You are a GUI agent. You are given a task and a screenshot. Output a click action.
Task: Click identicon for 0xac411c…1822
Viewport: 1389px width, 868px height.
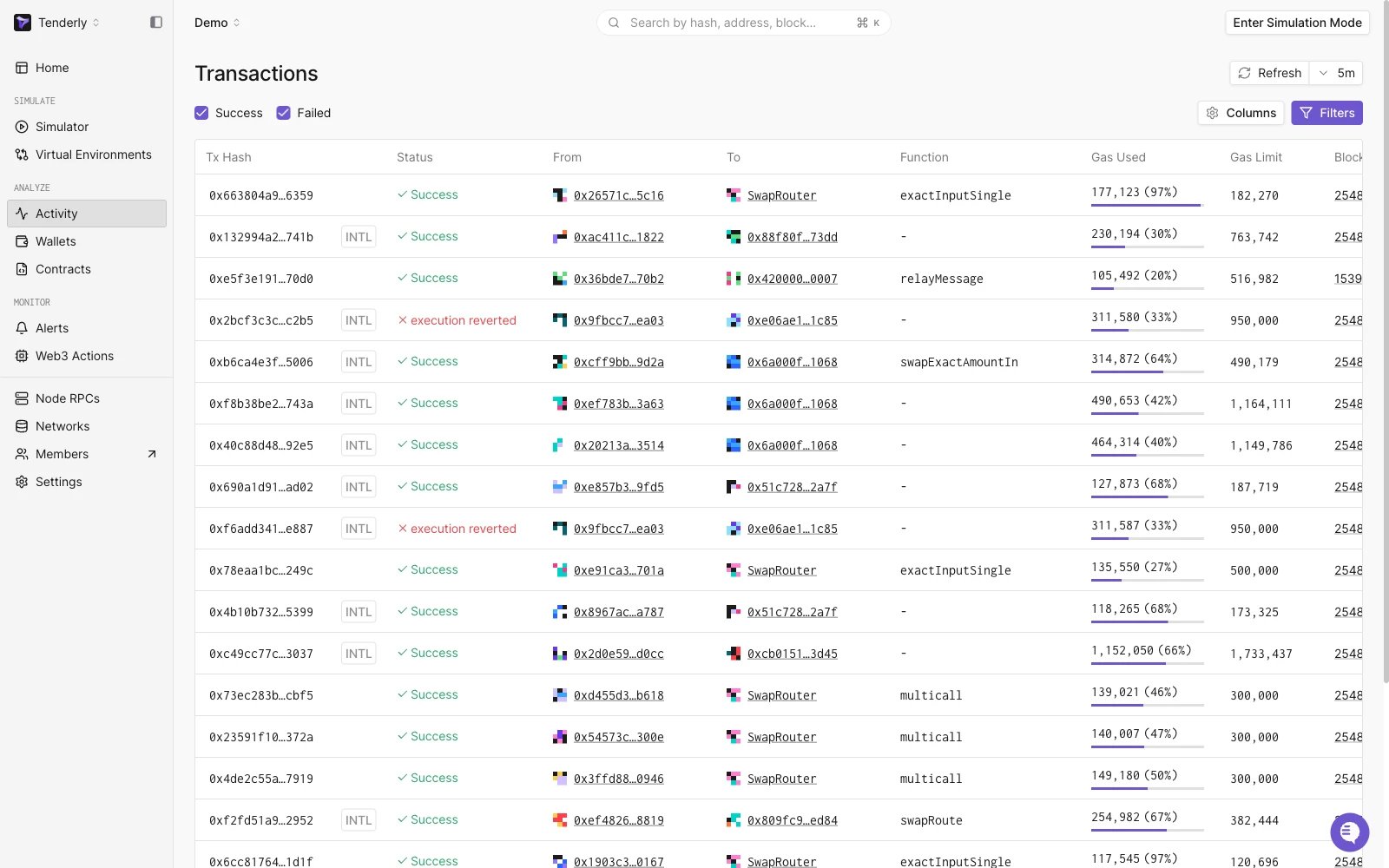(560, 237)
